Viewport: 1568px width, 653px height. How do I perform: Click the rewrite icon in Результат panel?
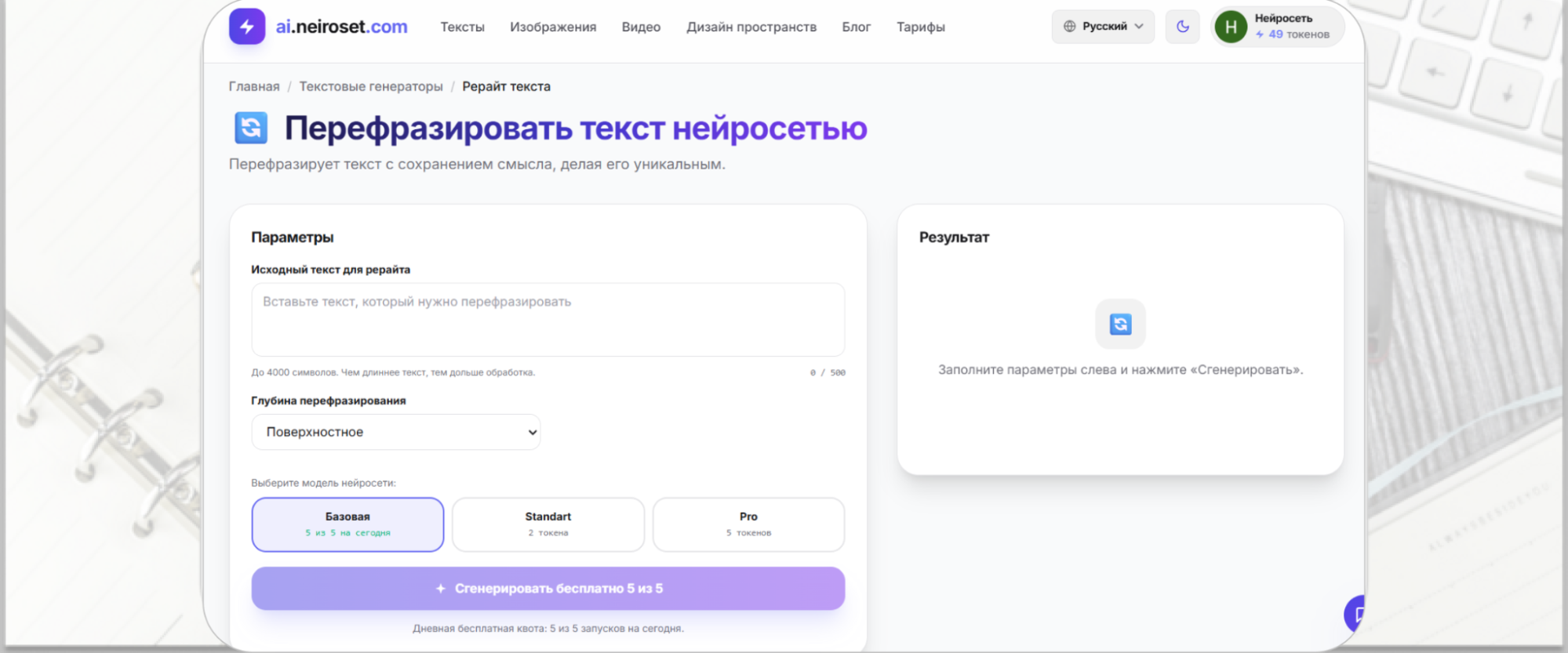(x=1120, y=324)
